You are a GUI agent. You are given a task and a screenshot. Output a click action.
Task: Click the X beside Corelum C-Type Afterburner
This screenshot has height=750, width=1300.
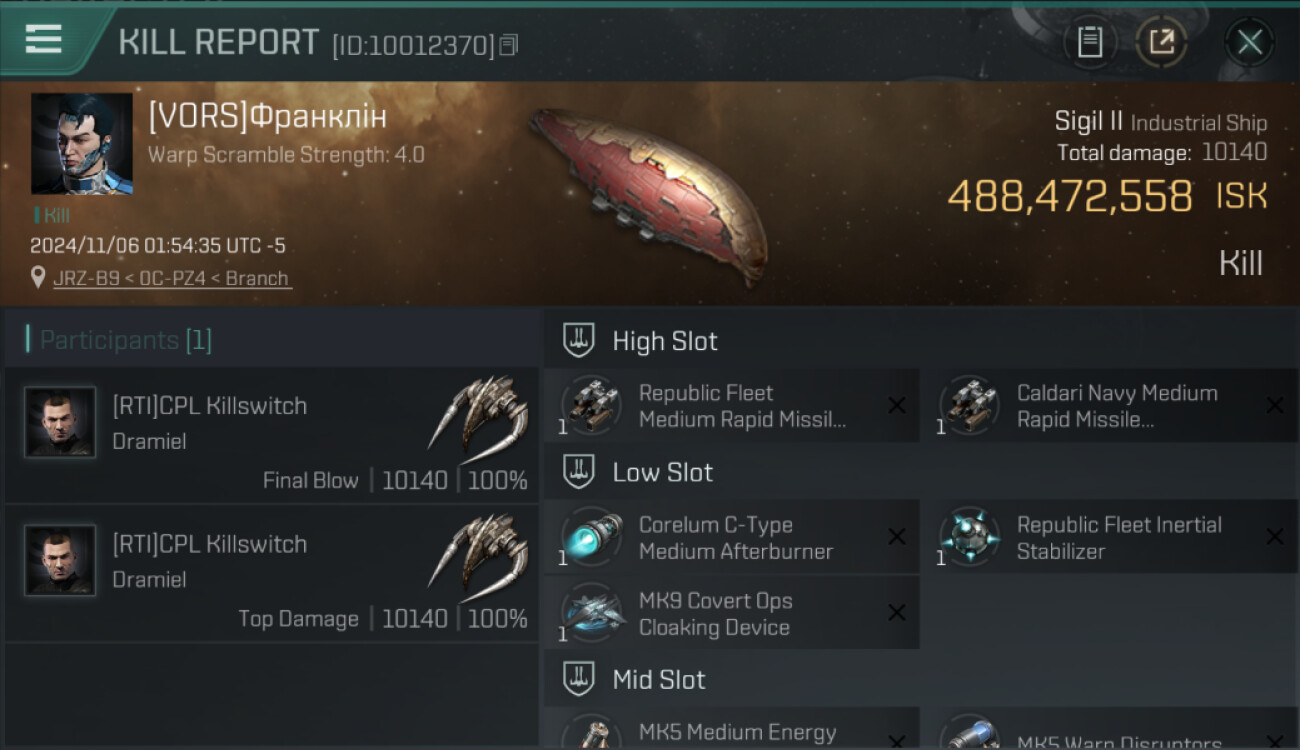[x=897, y=537]
